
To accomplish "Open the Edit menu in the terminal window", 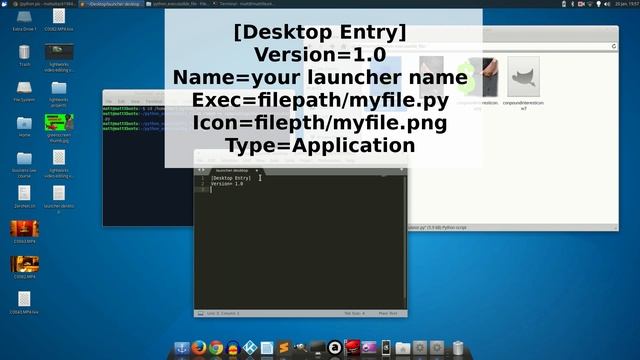I will (121, 101).
